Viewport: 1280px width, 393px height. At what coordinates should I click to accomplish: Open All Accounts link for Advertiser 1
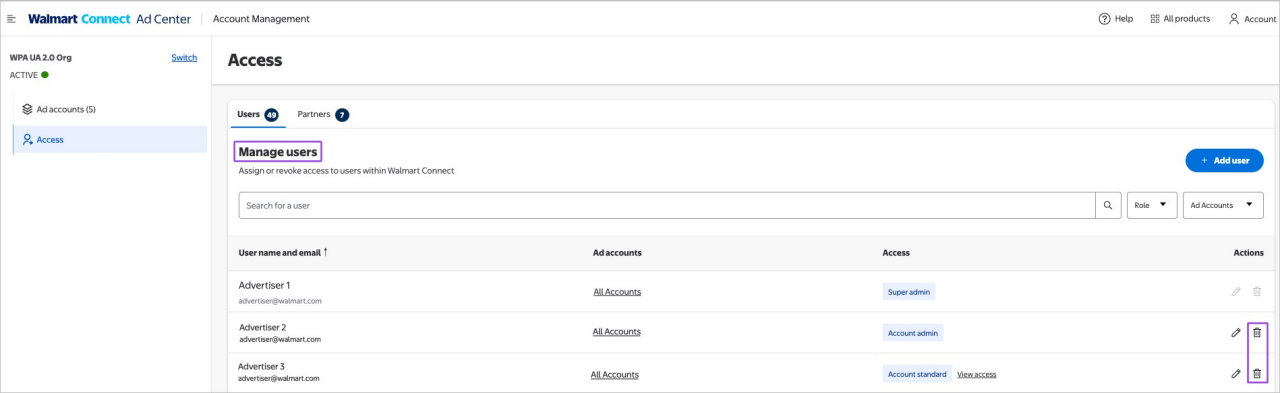[617, 292]
